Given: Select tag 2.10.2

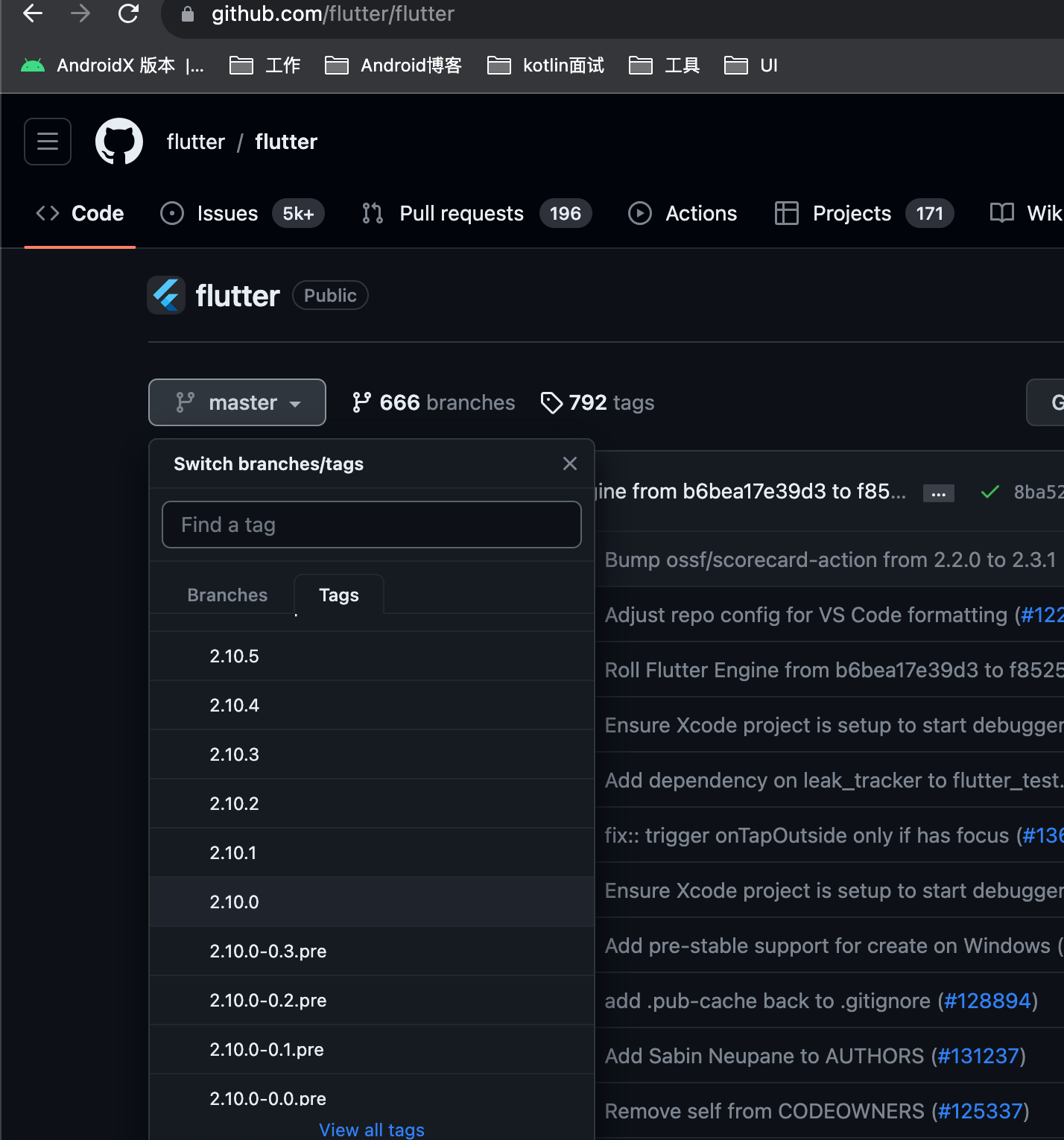Looking at the screenshot, I should pyautogui.click(x=372, y=803).
